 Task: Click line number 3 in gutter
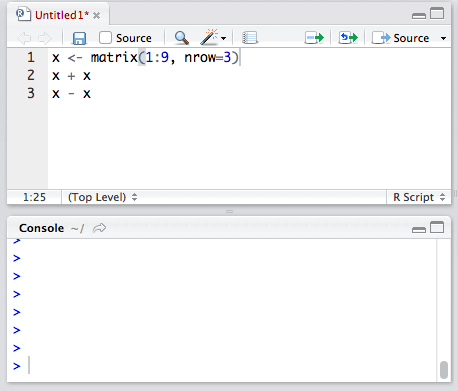[31, 93]
